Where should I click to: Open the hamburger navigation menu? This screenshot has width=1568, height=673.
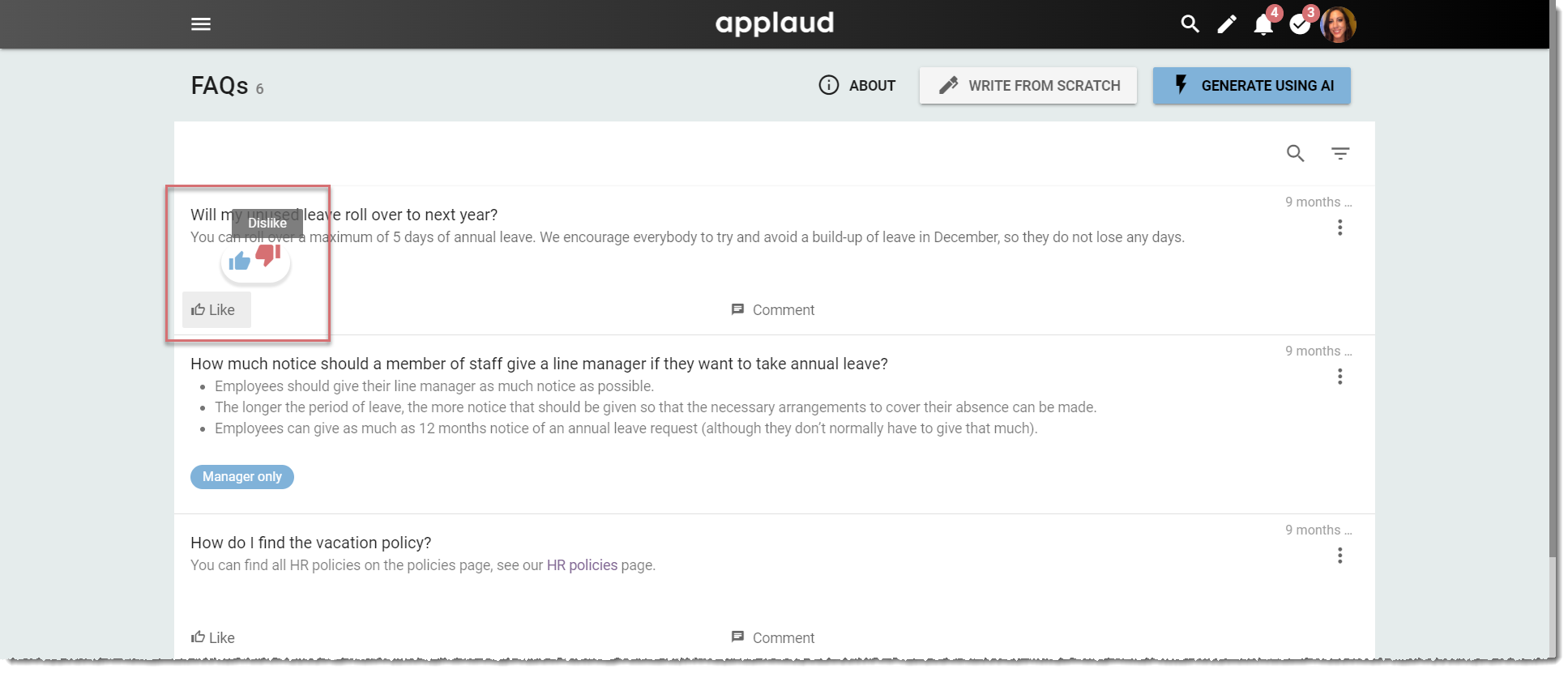201,24
